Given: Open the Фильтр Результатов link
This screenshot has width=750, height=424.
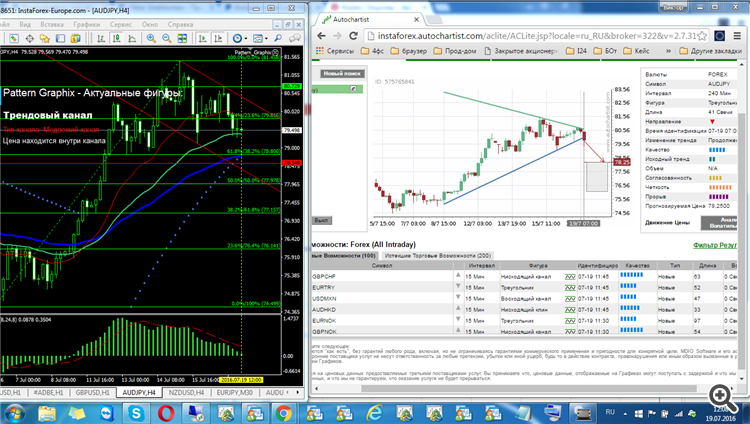Looking at the screenshot, I should click(x=715, y=245).
